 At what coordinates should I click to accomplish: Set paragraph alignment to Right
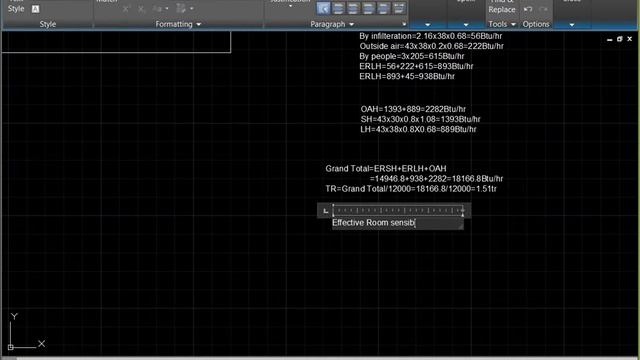coord(368,8)
